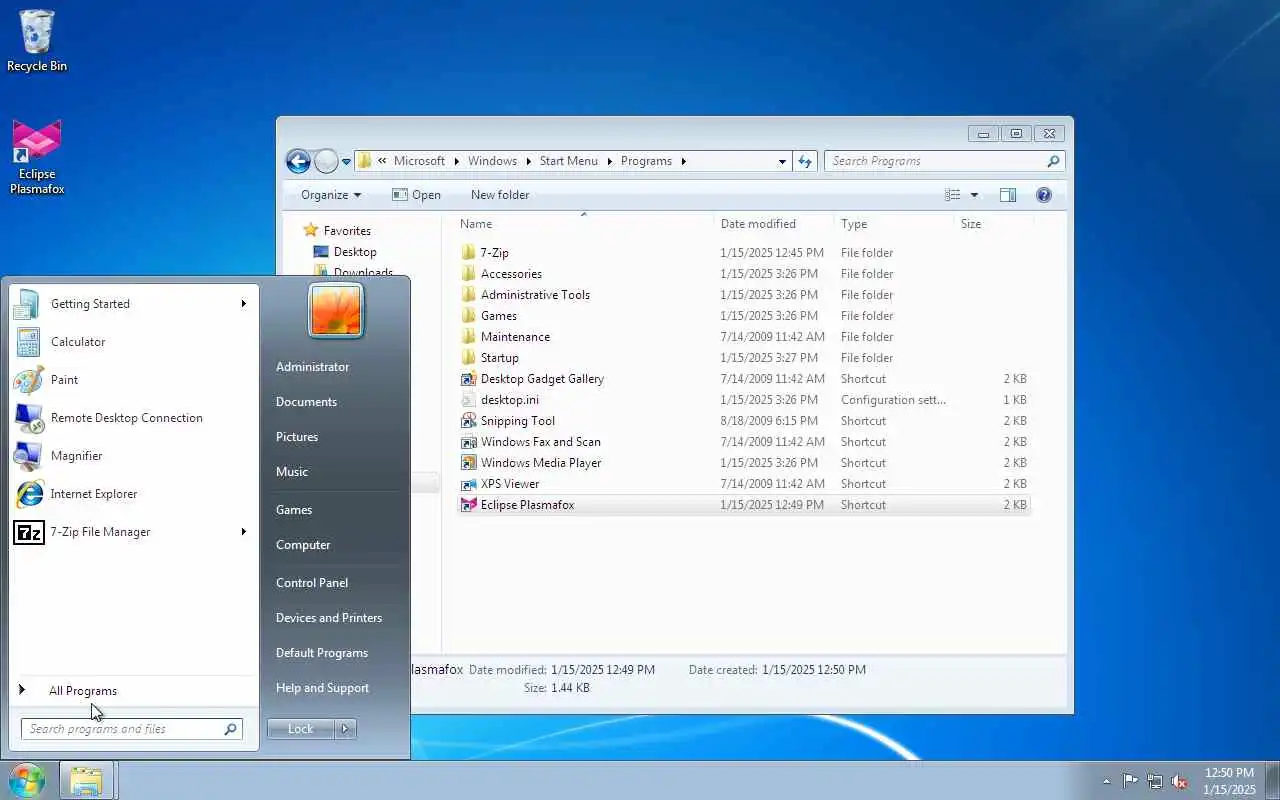
Task: Expand the Getting Started submenu arrow
Action: pyautogui.click(x=243, y=304)
